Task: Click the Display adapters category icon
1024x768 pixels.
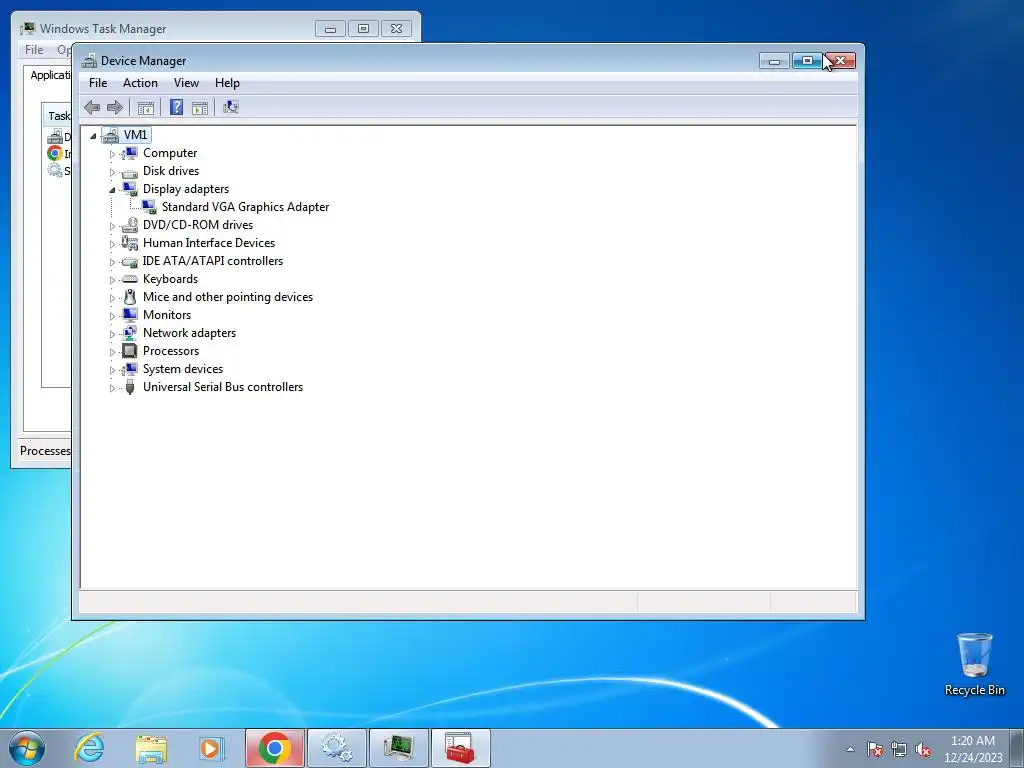Action: (129, 189)
